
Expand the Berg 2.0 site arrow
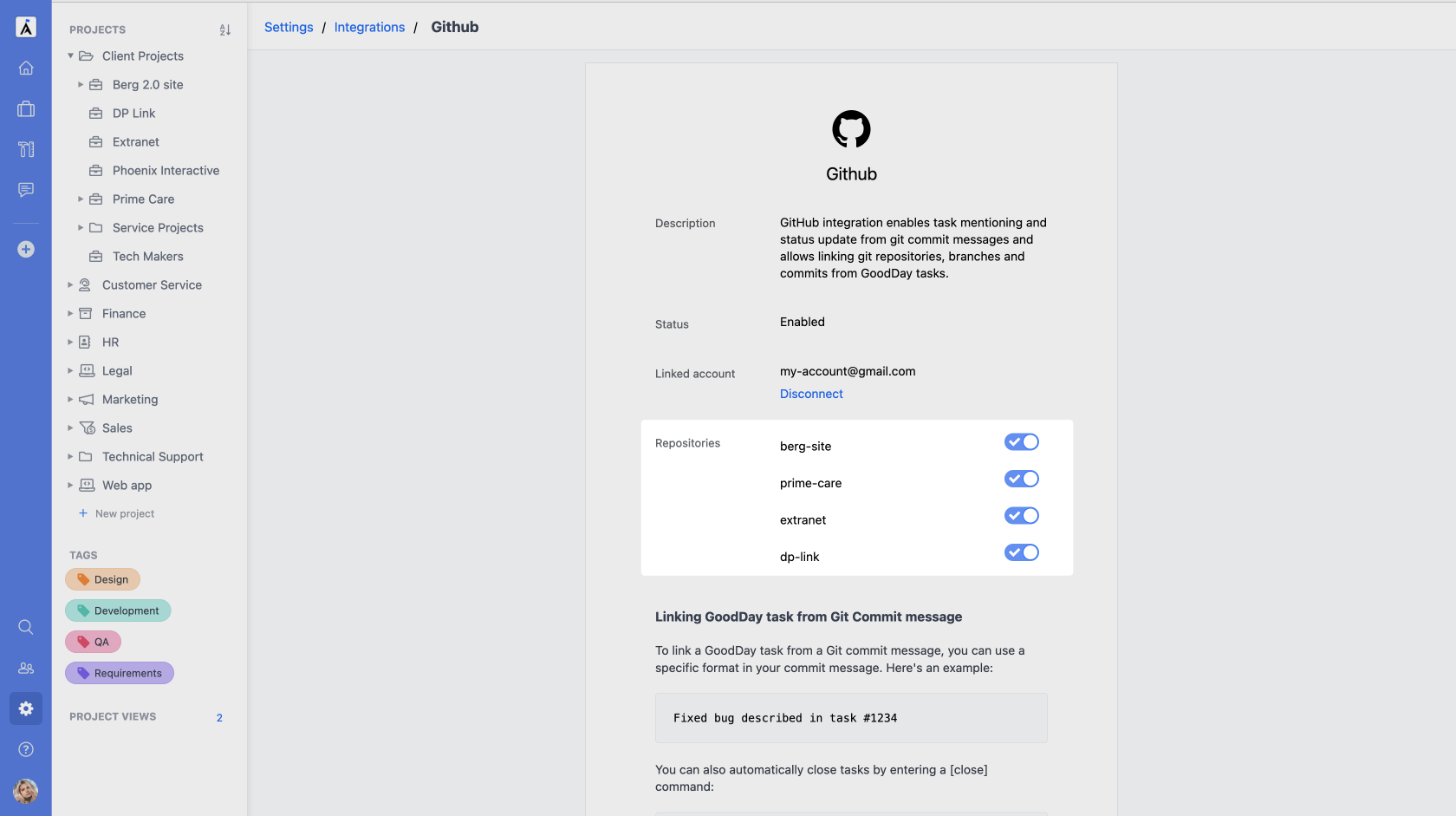coord(81,84)
